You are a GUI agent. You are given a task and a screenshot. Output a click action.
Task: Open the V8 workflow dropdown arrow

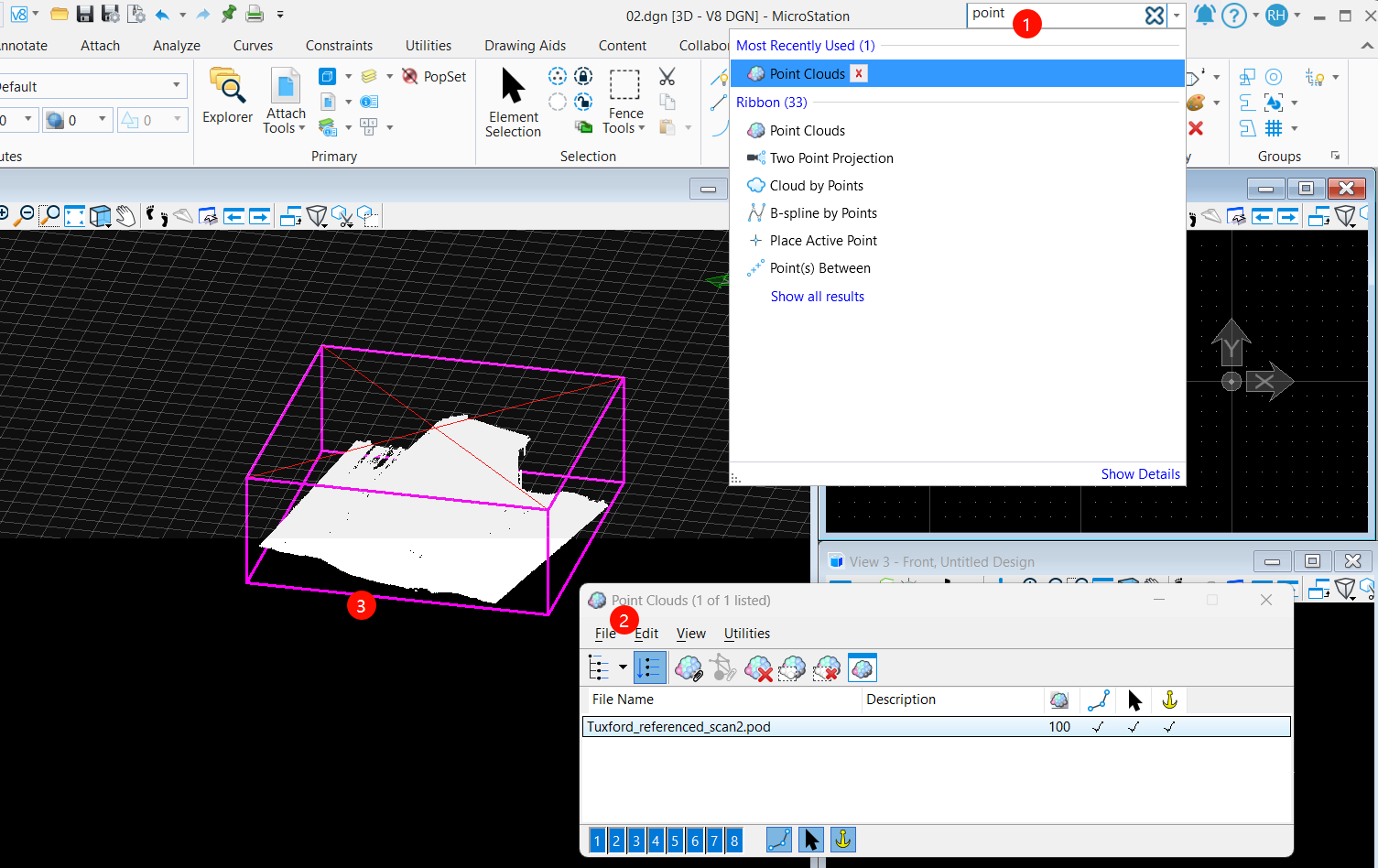tap(36, 14)
